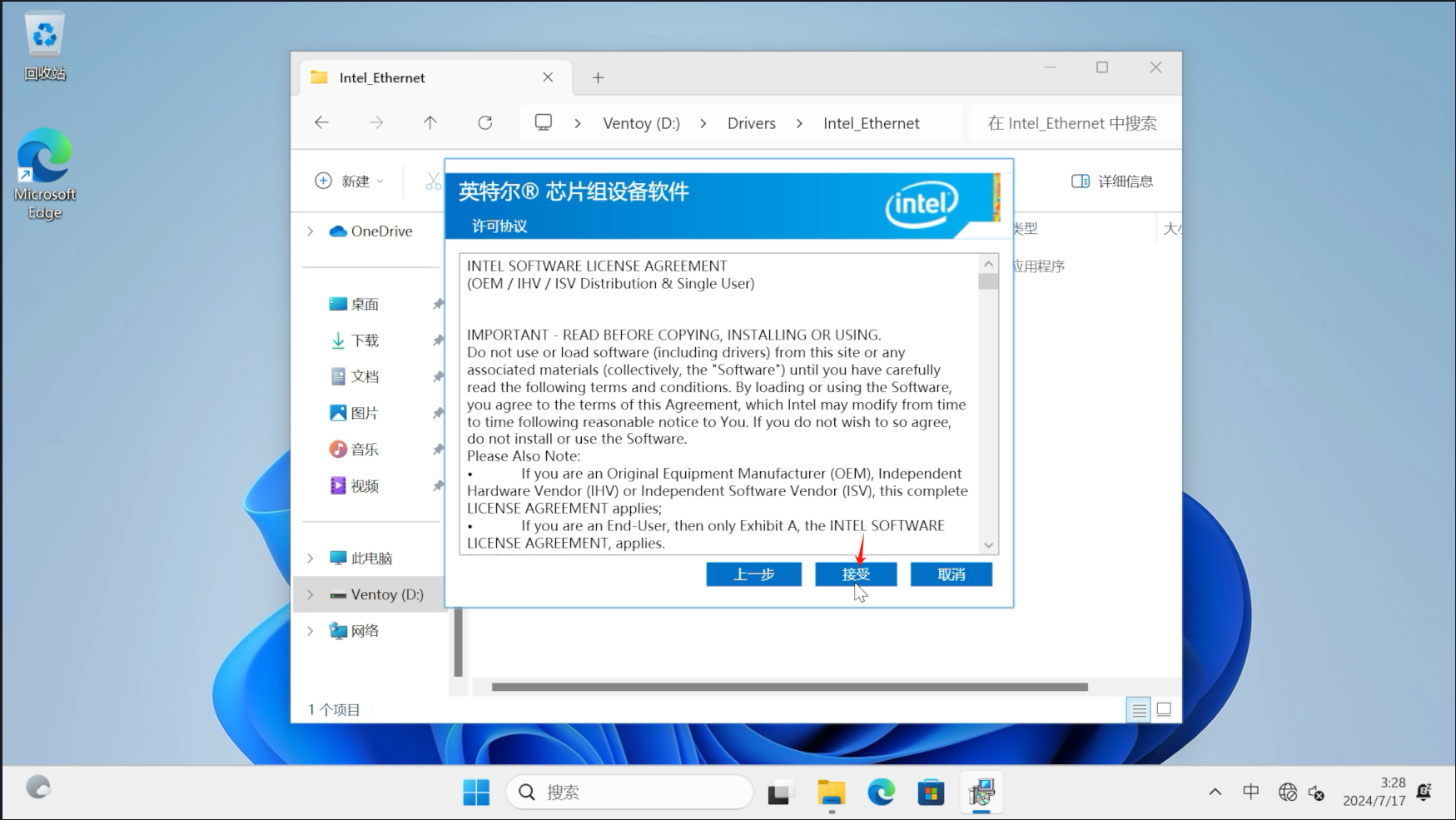1456x820 pixels.
Task: Switch to details list view icon
Action: pyautogui.click(x=1139, y=709)
